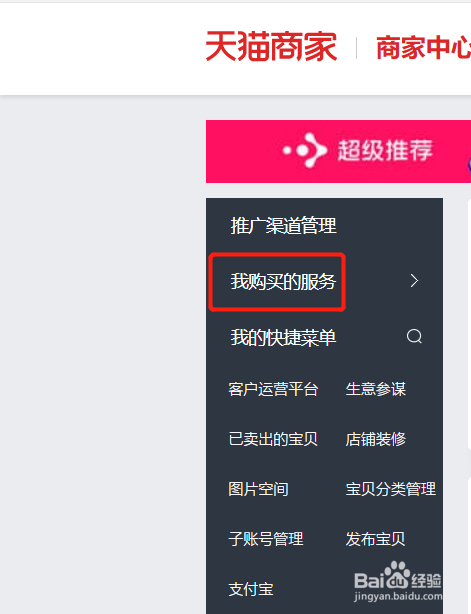
Task: Open 支付宝 shortcut
Action: pos(251,589)
